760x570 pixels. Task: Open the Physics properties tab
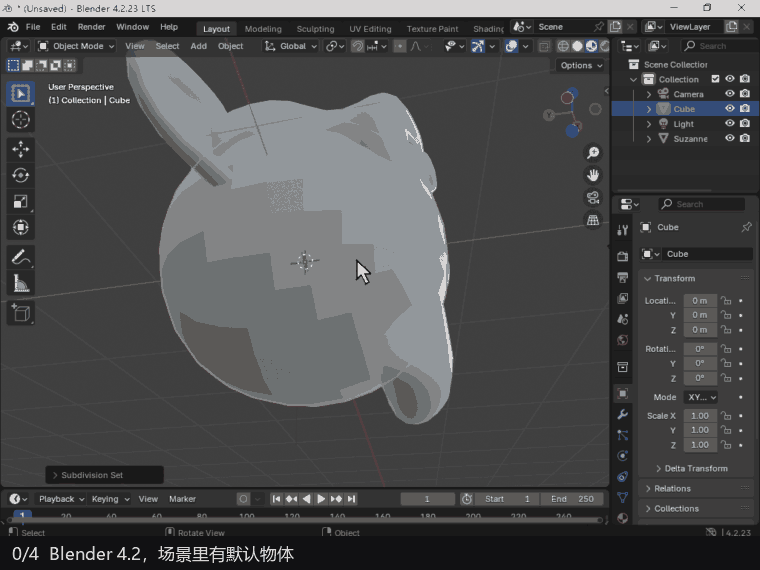click(623, 456)
